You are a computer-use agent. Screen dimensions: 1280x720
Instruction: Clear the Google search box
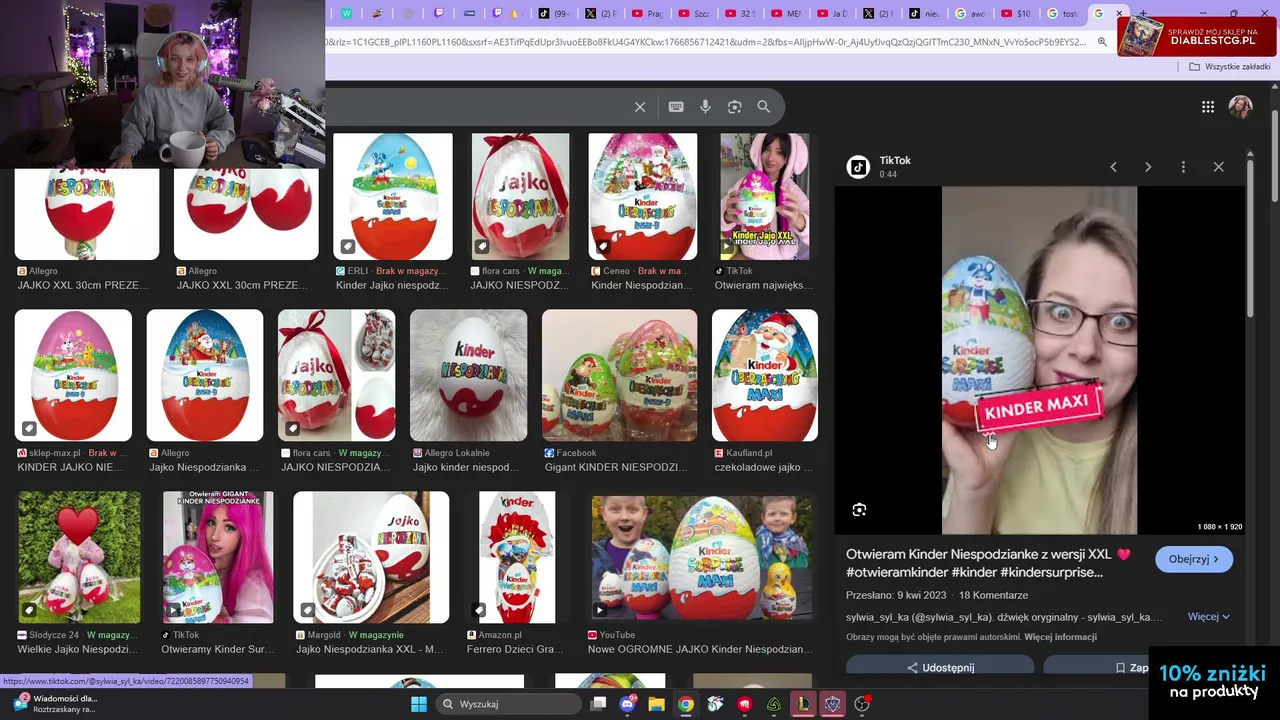click(x=640, y=107)
